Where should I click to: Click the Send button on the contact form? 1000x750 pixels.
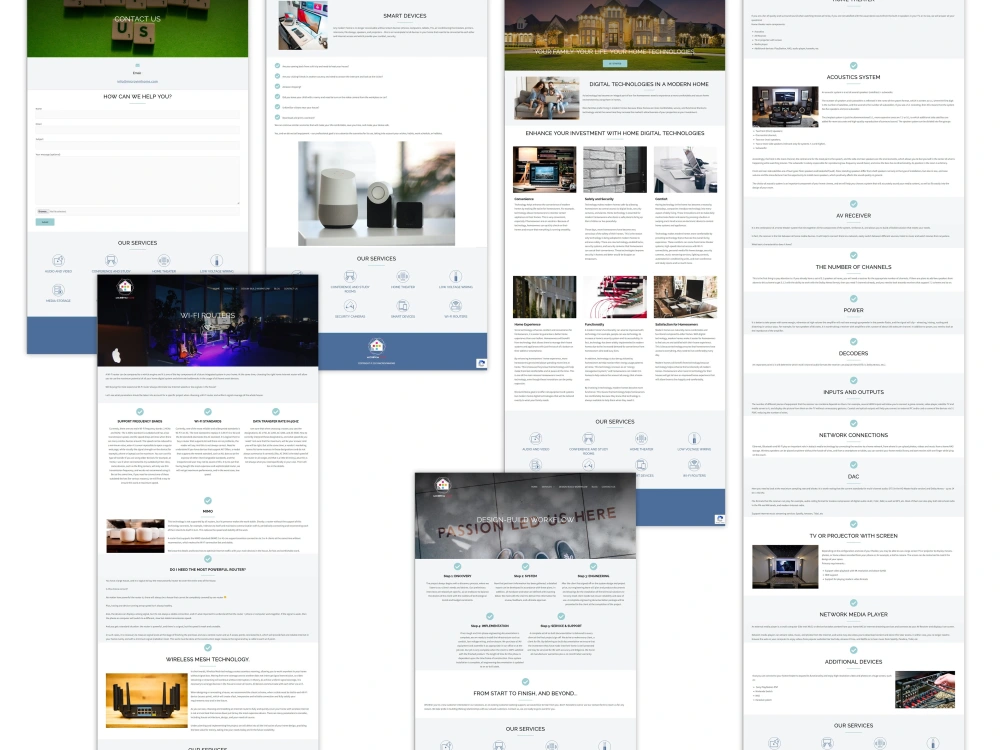click(45, 222)
